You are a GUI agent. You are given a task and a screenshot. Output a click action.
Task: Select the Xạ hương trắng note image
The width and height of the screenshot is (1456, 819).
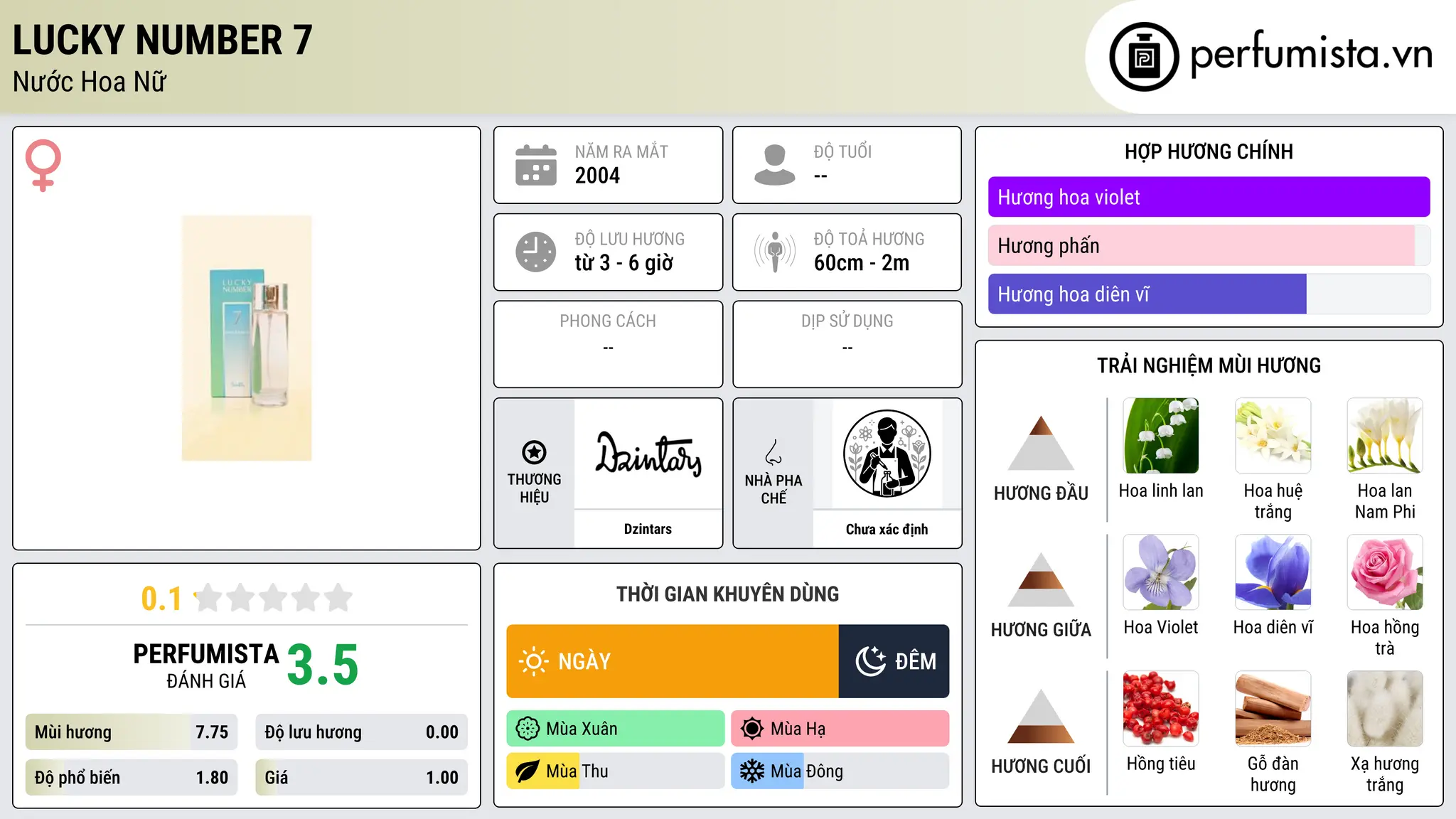[1385, 709]
